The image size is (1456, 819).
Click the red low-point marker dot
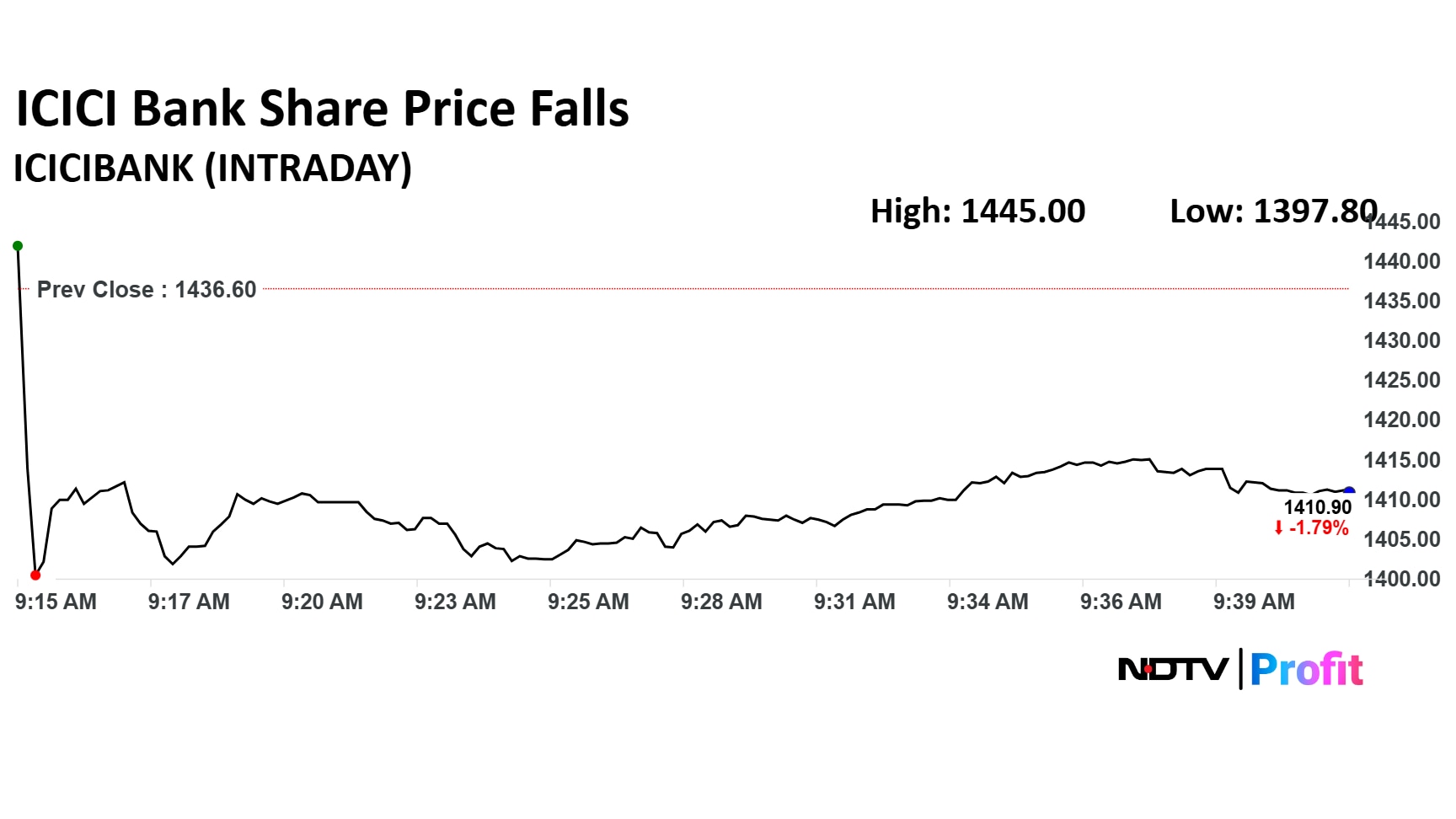point(35,575)
